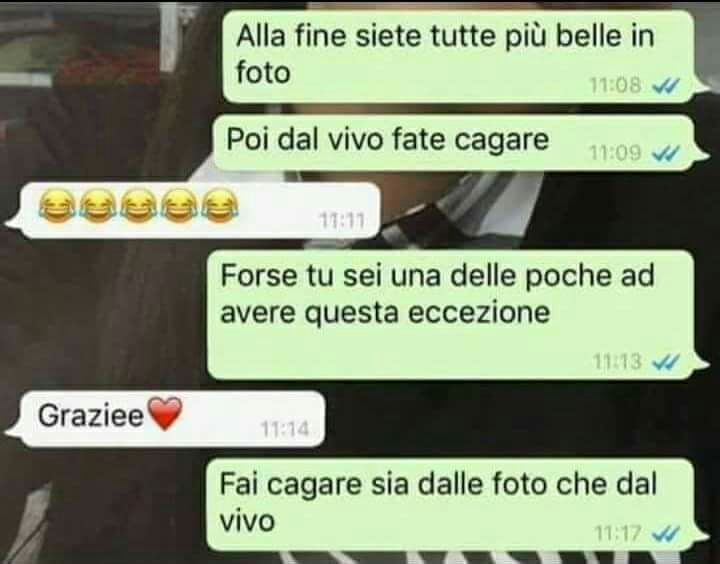Click the middle laughing emoji

(139, 207)
